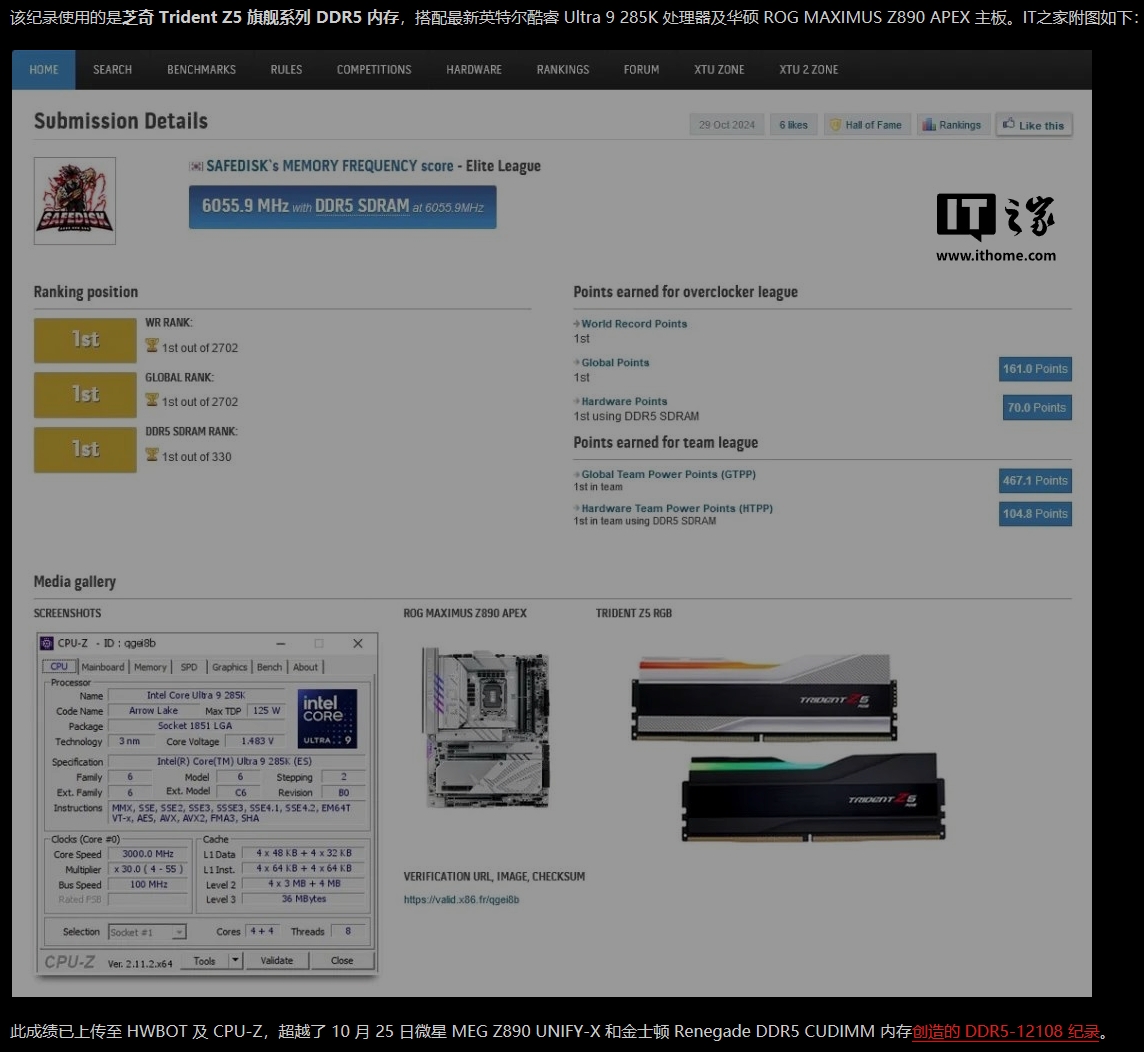The height and width of the screenshot is (1052, 1144).
Task: Click the trophy icon beside Global rank
Action: 152,400
